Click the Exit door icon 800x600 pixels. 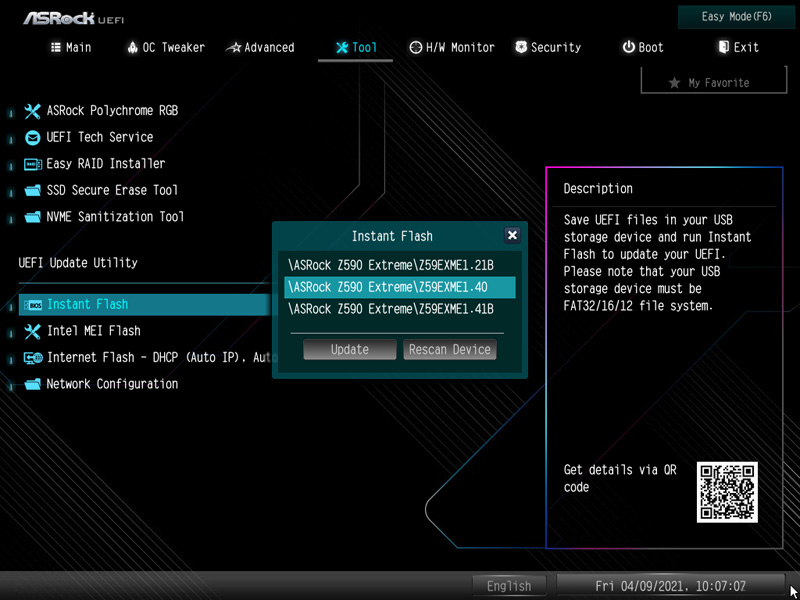click(x=723, y=47)
